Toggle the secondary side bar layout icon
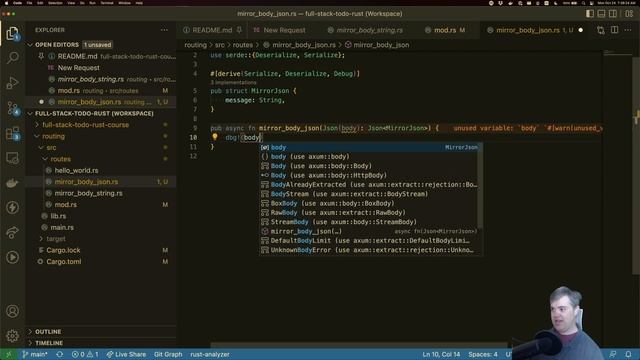 [x=613, y=13]
